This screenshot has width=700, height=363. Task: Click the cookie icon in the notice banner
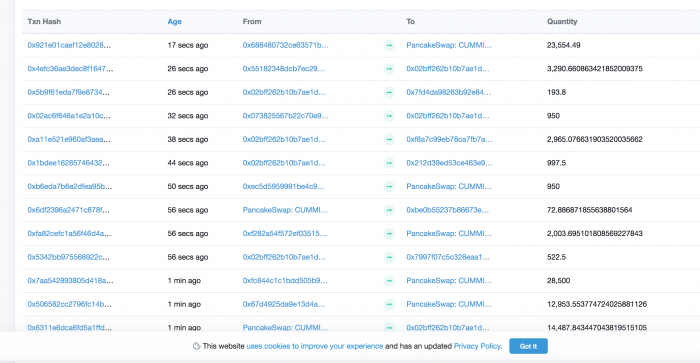196,346
